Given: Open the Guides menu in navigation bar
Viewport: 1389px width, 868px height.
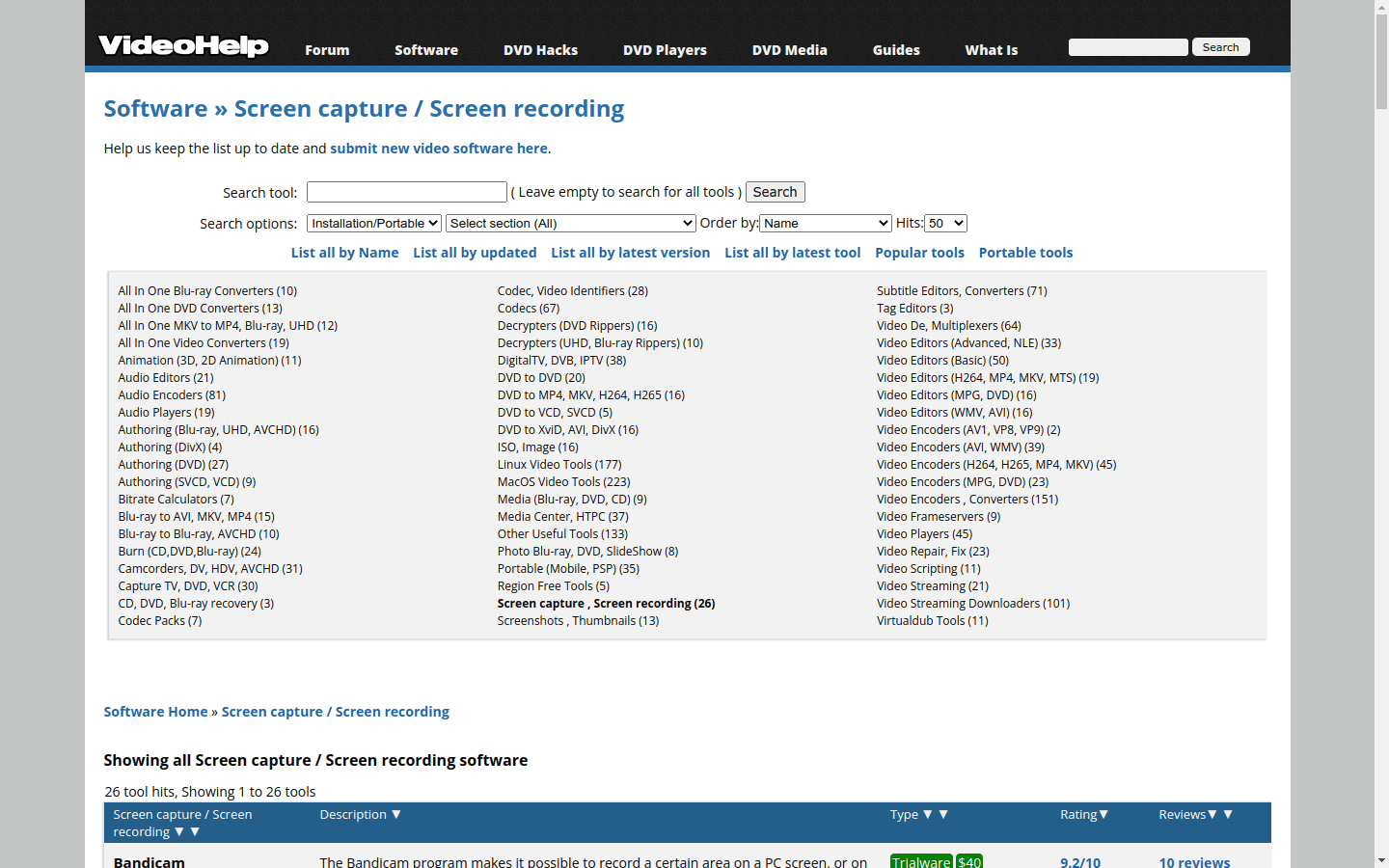Looking at the screenshot, I should (896, 50).
